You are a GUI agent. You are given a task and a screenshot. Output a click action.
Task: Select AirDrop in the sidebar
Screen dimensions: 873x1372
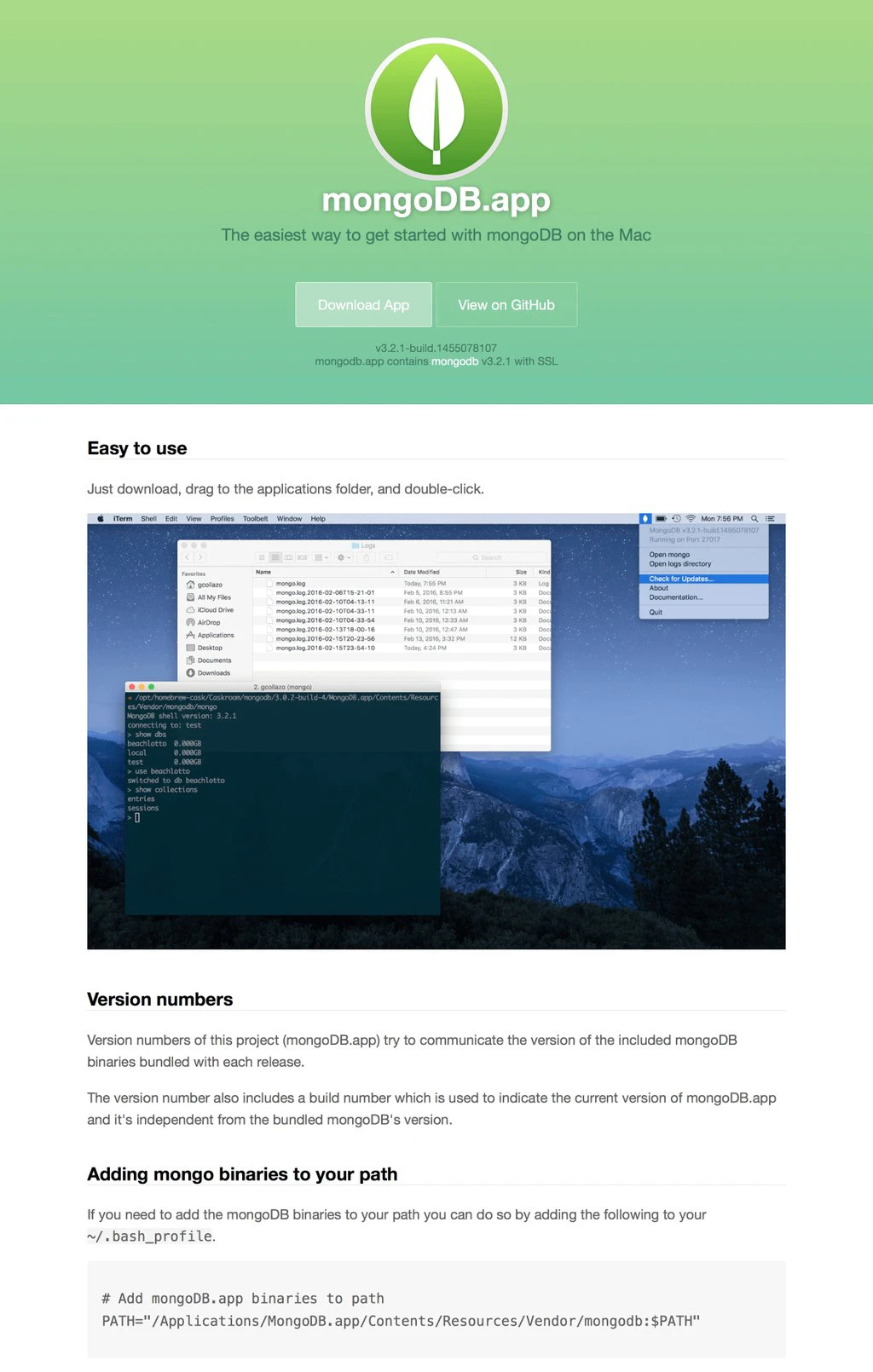203,622
